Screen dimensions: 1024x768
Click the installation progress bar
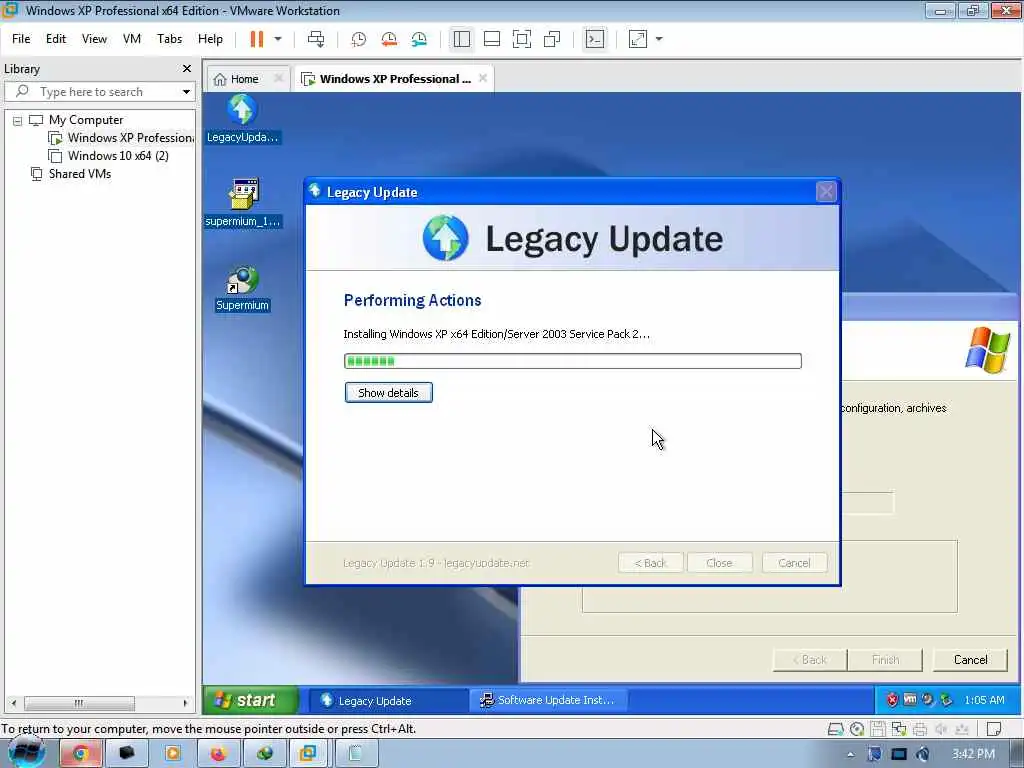point(573,361)
